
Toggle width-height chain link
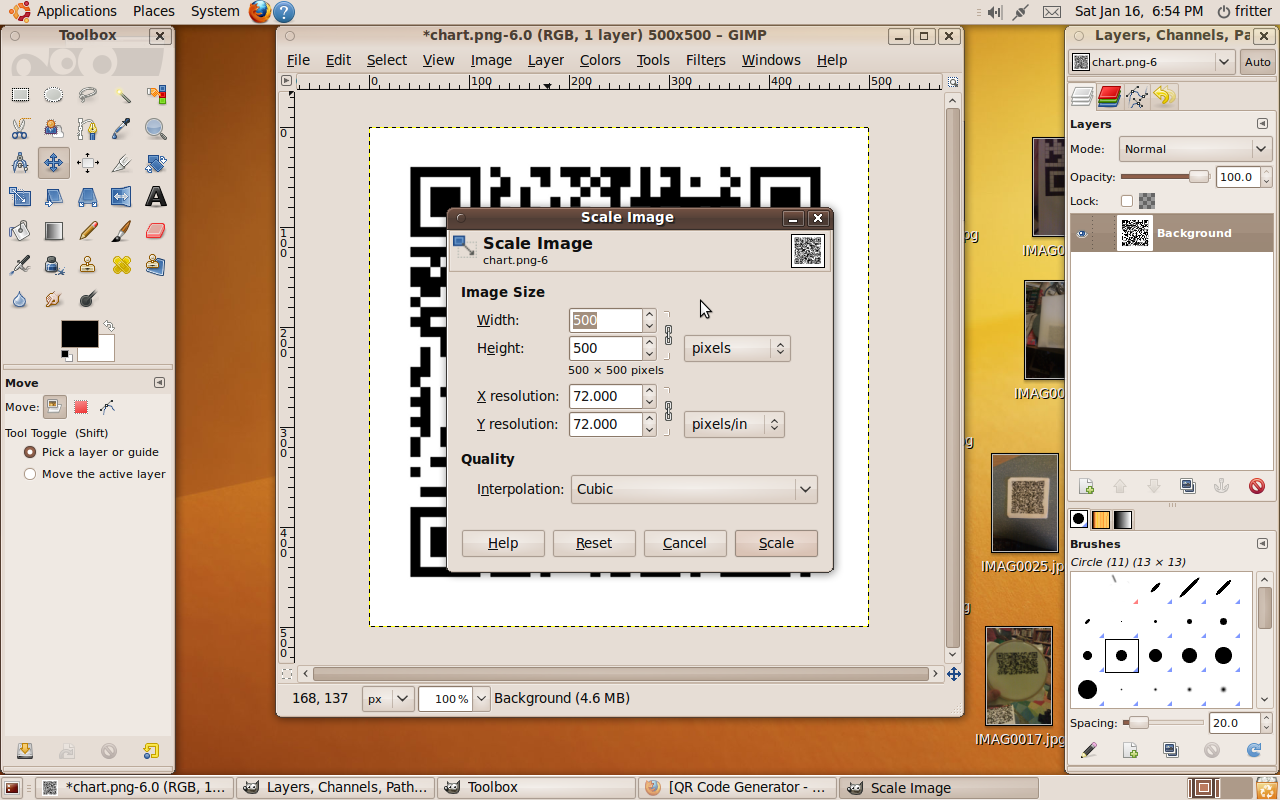(x=668, y=334)
